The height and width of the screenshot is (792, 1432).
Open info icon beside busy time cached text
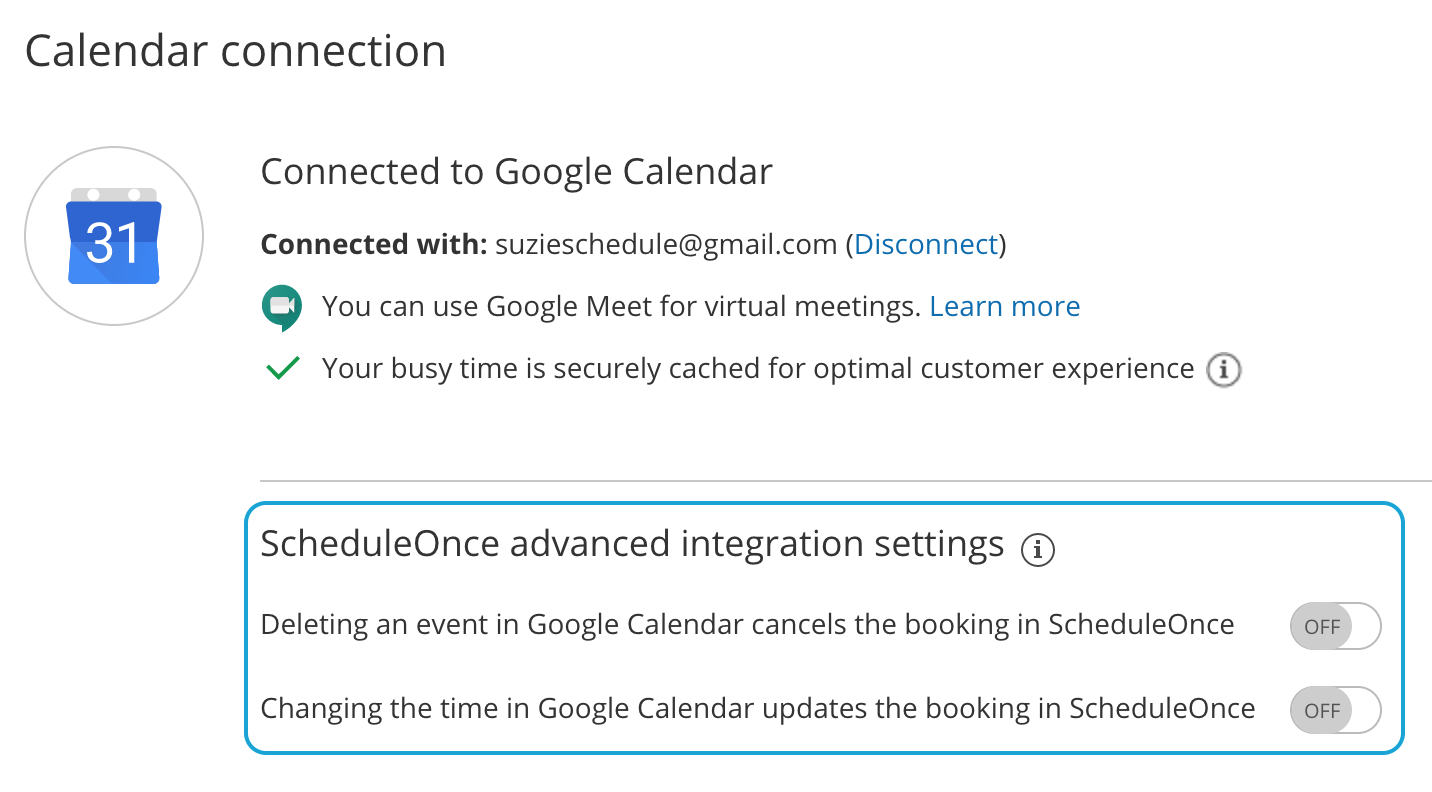[x=1223, y=370]
